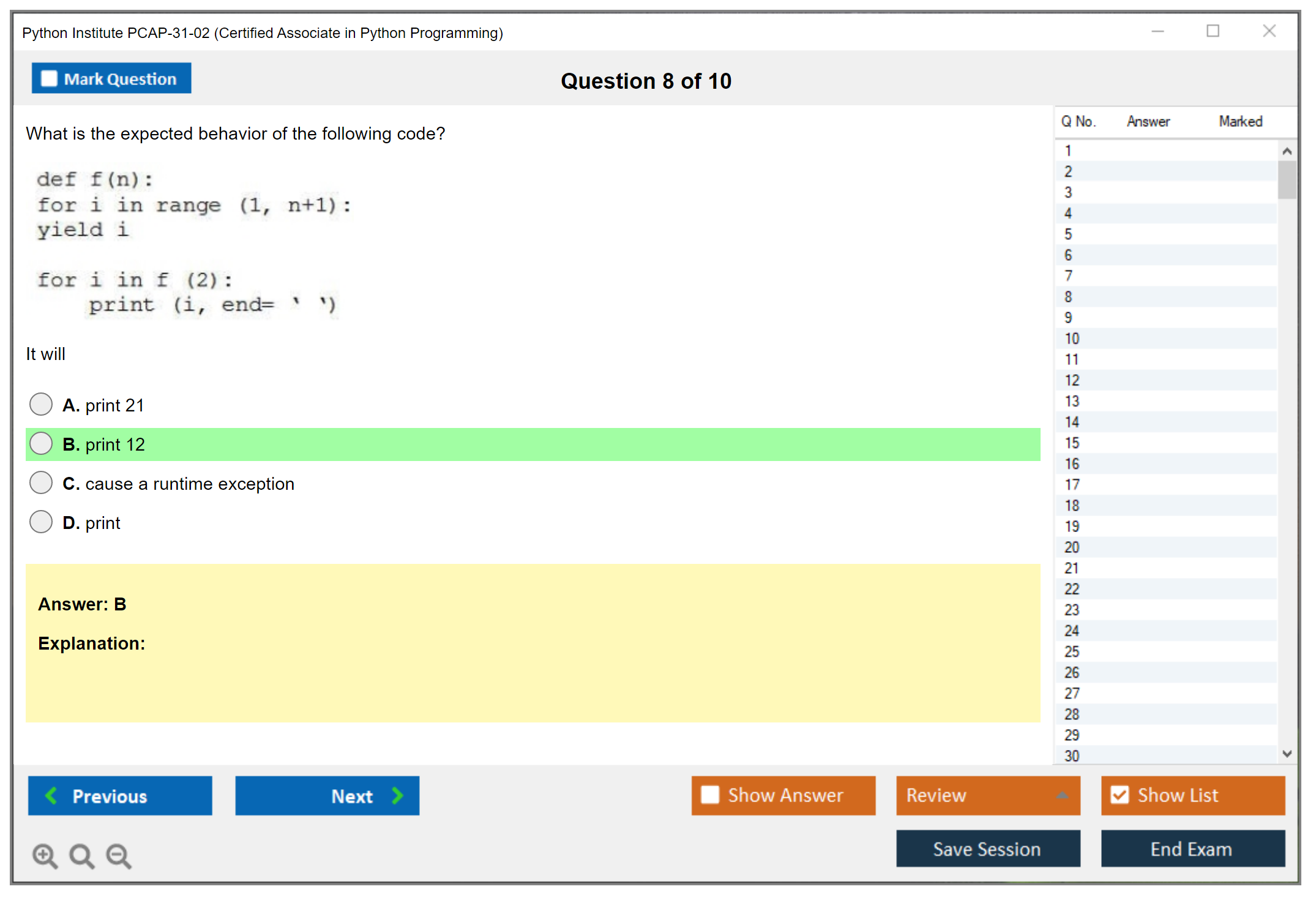
Task: Click the green left arrow on Previous
Action: click(51, 795)
